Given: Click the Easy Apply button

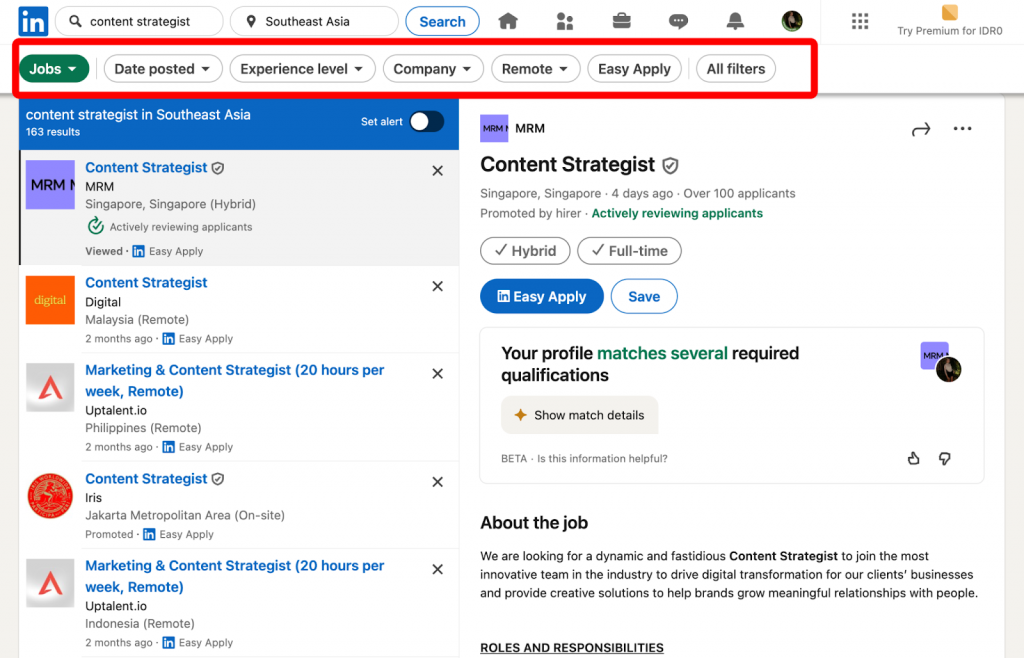Looking at the screenshot, I should 541,296.
